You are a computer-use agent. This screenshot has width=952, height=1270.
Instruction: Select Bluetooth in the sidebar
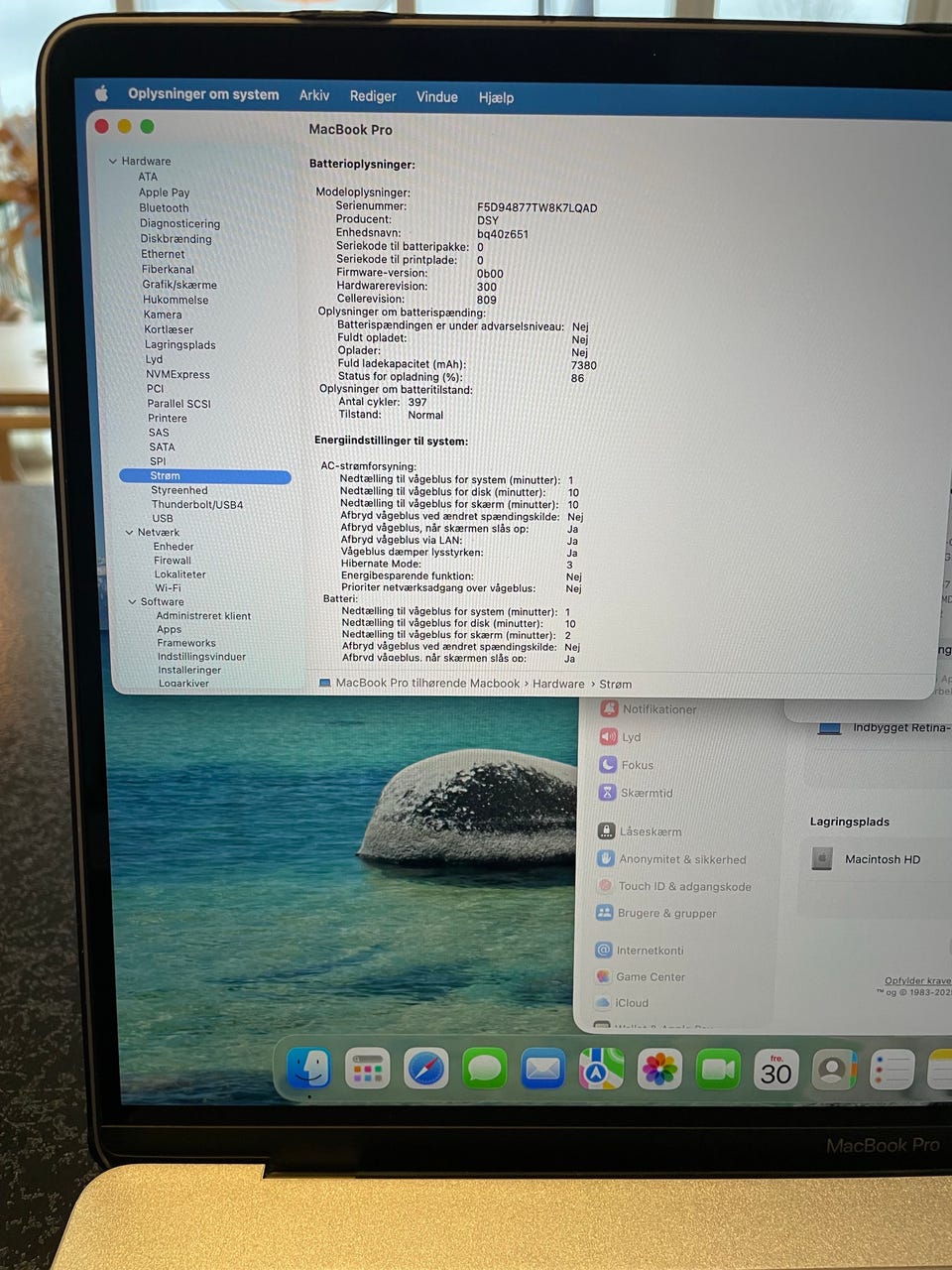(164, 208)
